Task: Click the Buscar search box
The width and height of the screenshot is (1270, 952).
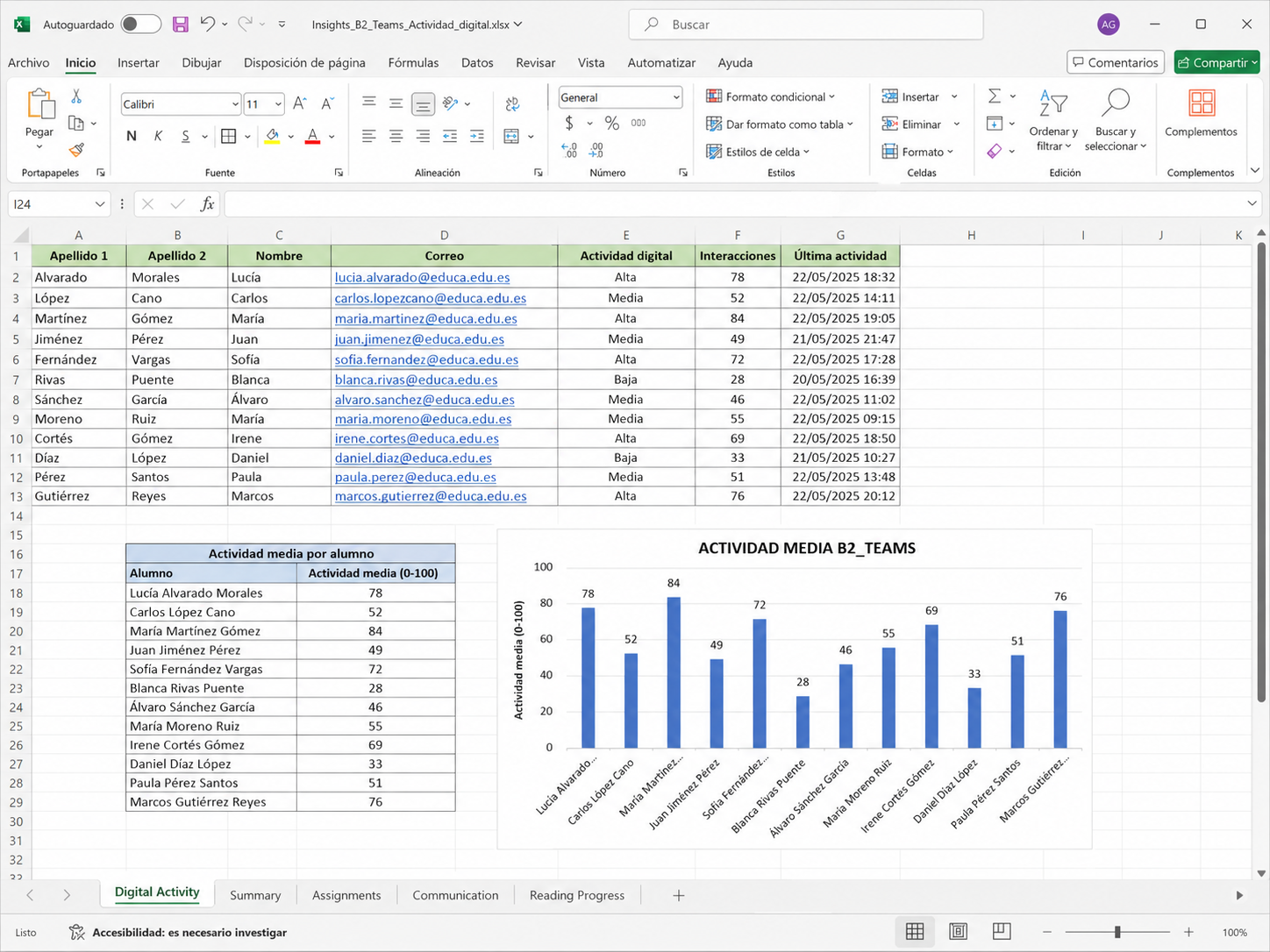Action: click(x=806, y=25)
